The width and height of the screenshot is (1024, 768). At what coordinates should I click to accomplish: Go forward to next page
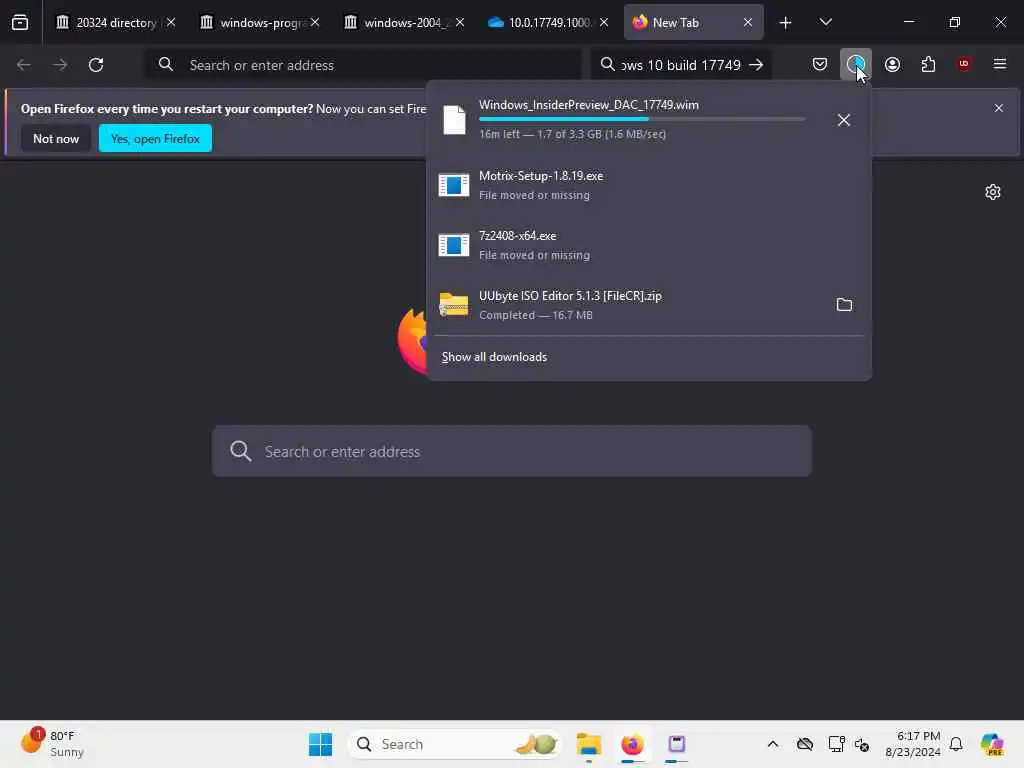click(59, 65)
